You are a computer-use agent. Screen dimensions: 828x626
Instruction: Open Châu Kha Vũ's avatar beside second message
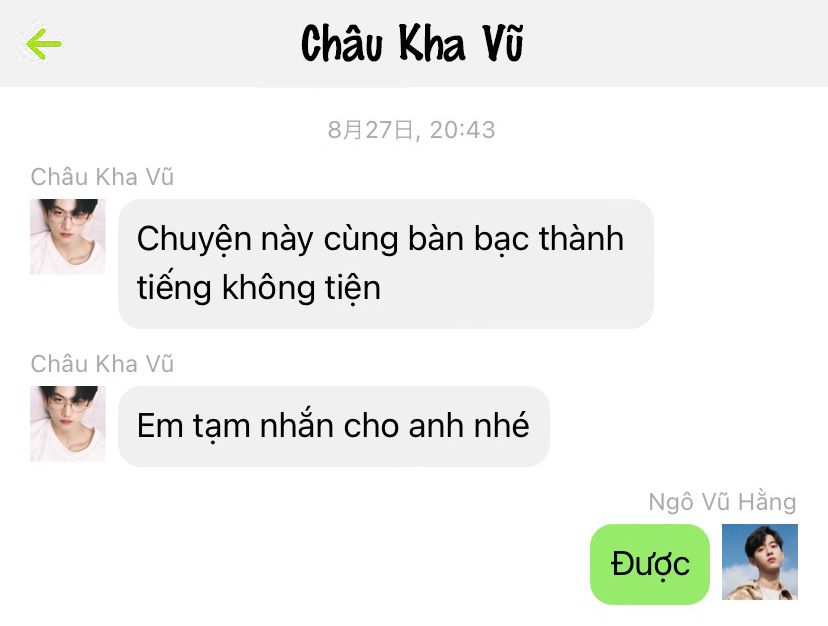pos(68,424)
